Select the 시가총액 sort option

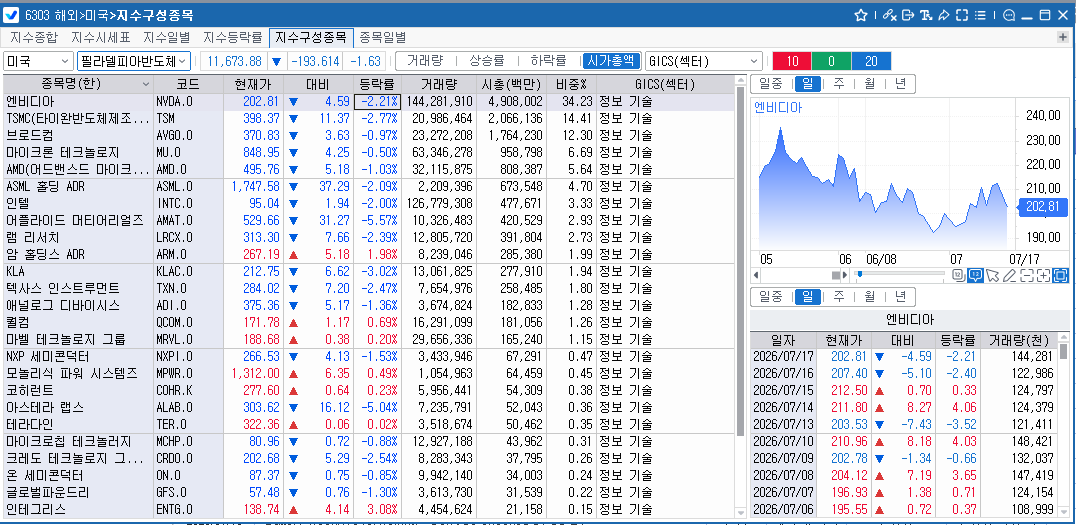(611, 60)
